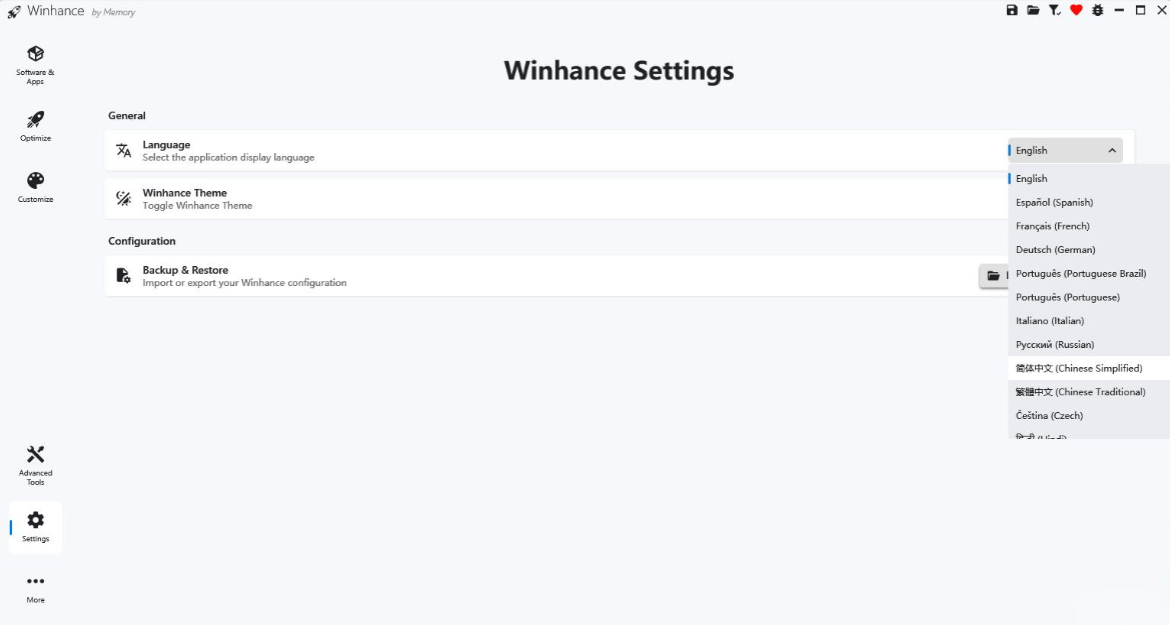Collapse the Language dropdown showing English
Viewport: 1170px width, 625px height.
coord(1065,150)
